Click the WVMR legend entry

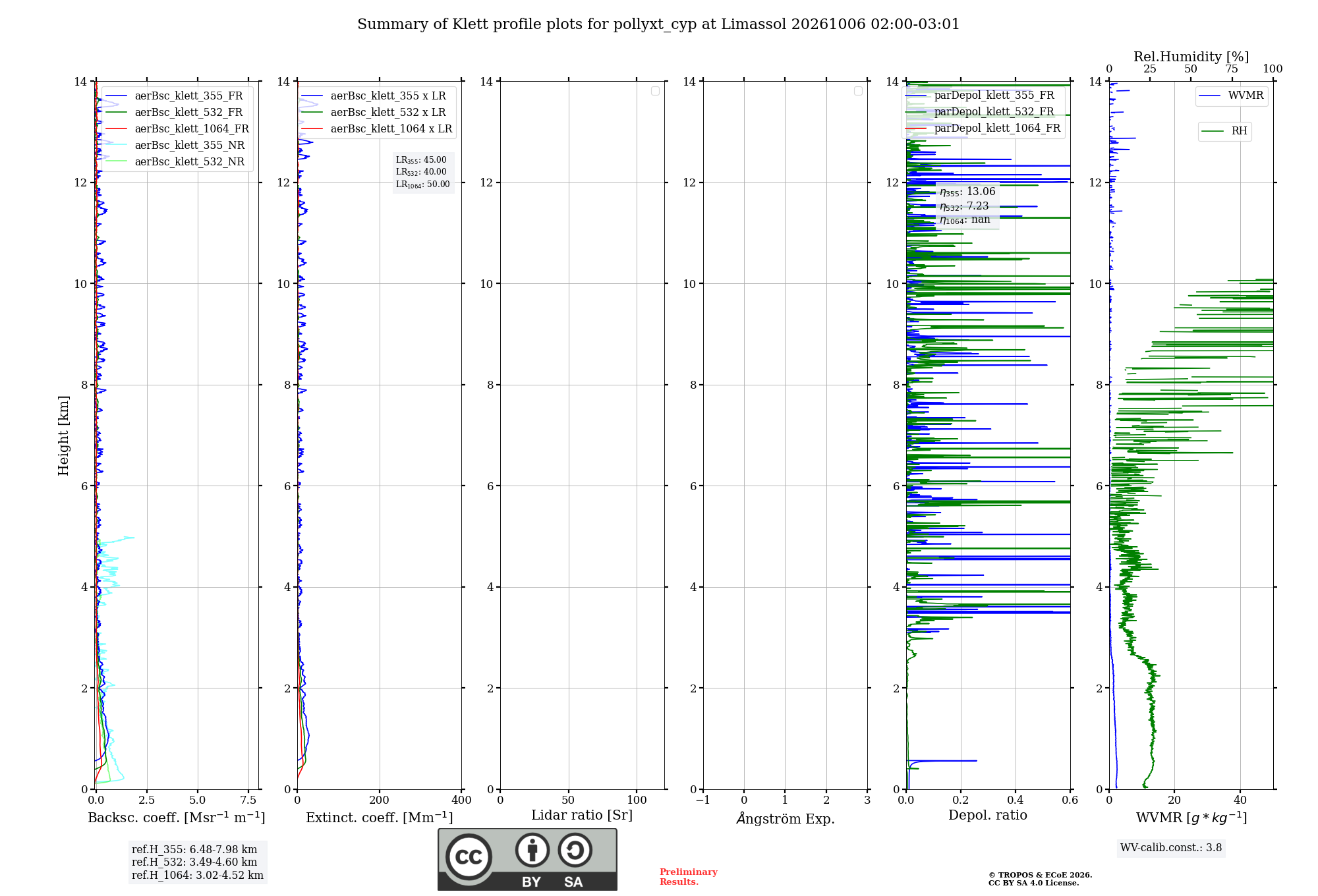click(x=1232, y=96)
